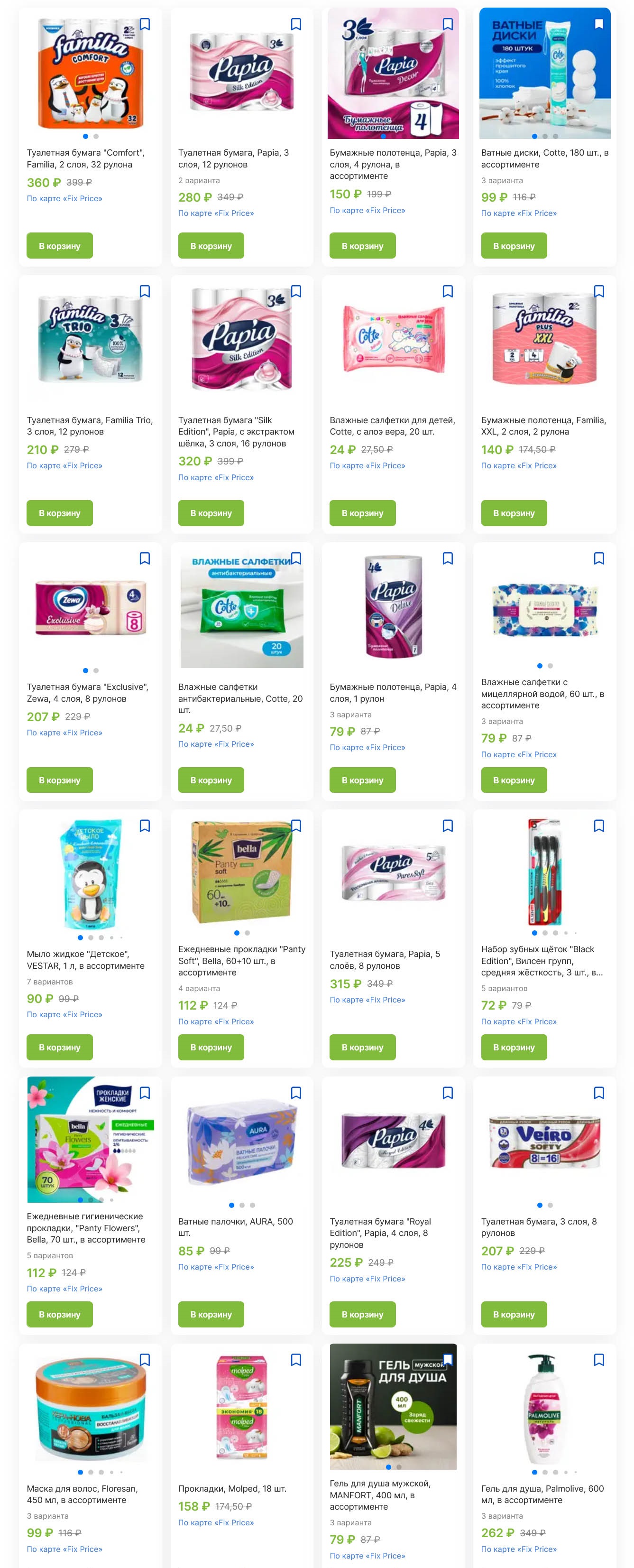Bookmark the Familia Trio toilet paper
The image size is (634, 1568).
point(145,292)
